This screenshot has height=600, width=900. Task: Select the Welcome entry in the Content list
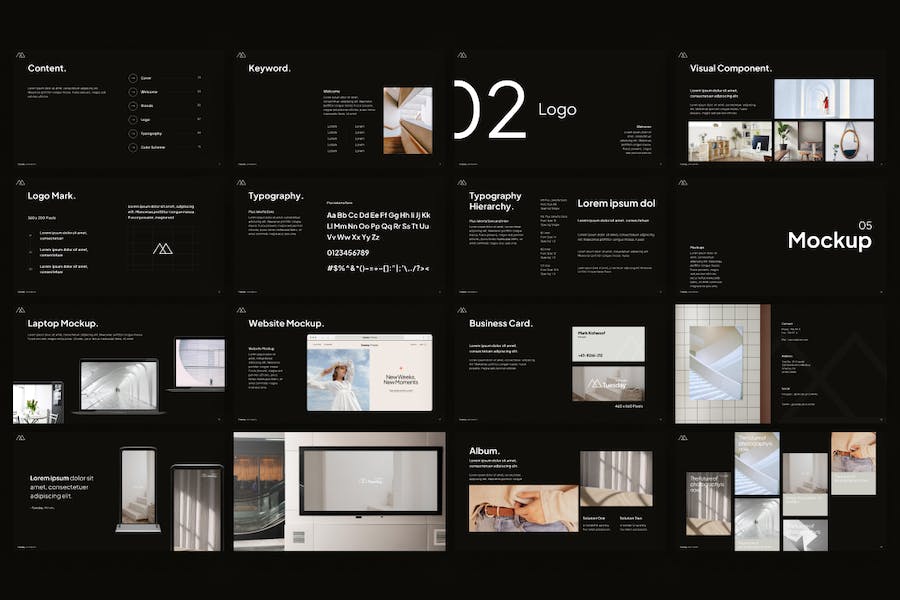coord(165,92)
